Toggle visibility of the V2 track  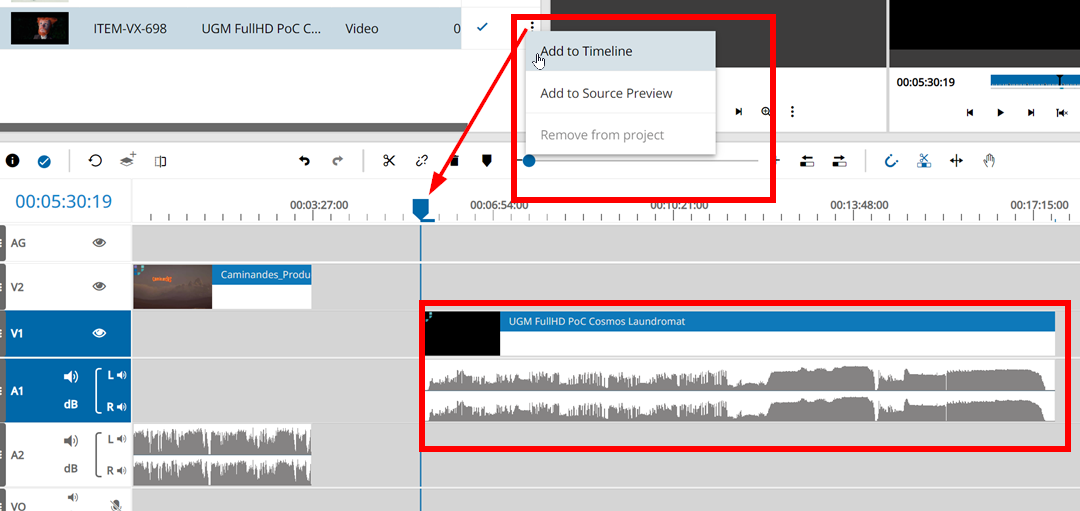click(99, 287)
